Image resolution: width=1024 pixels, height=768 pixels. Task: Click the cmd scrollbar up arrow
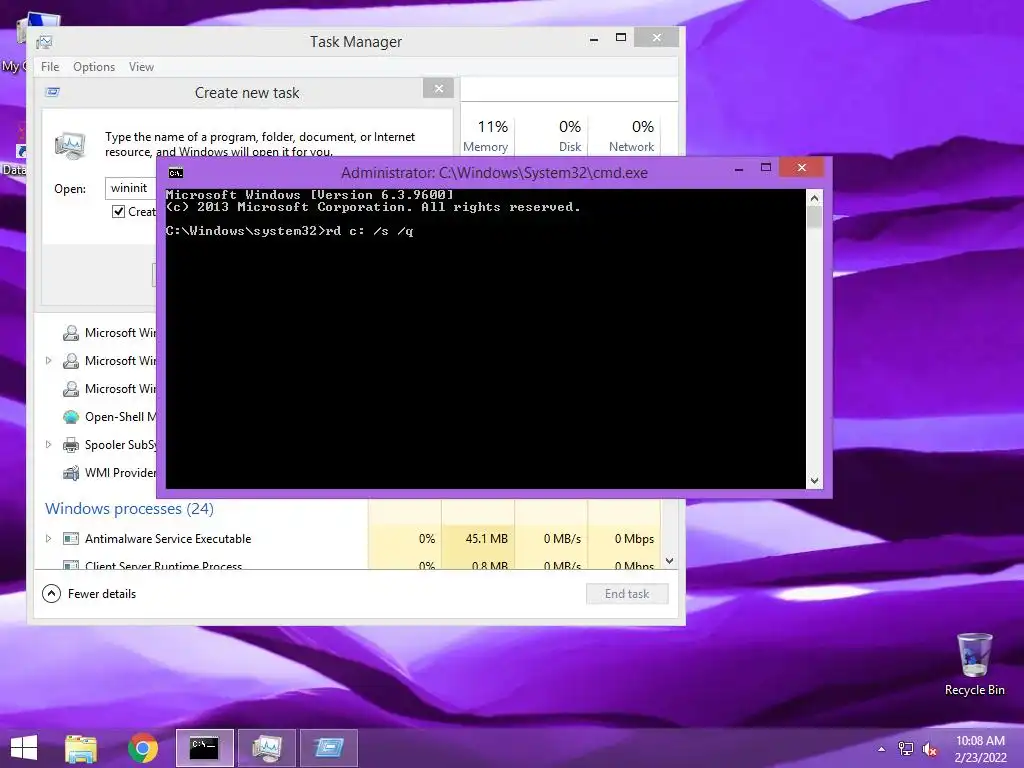[x=814, y=198]
